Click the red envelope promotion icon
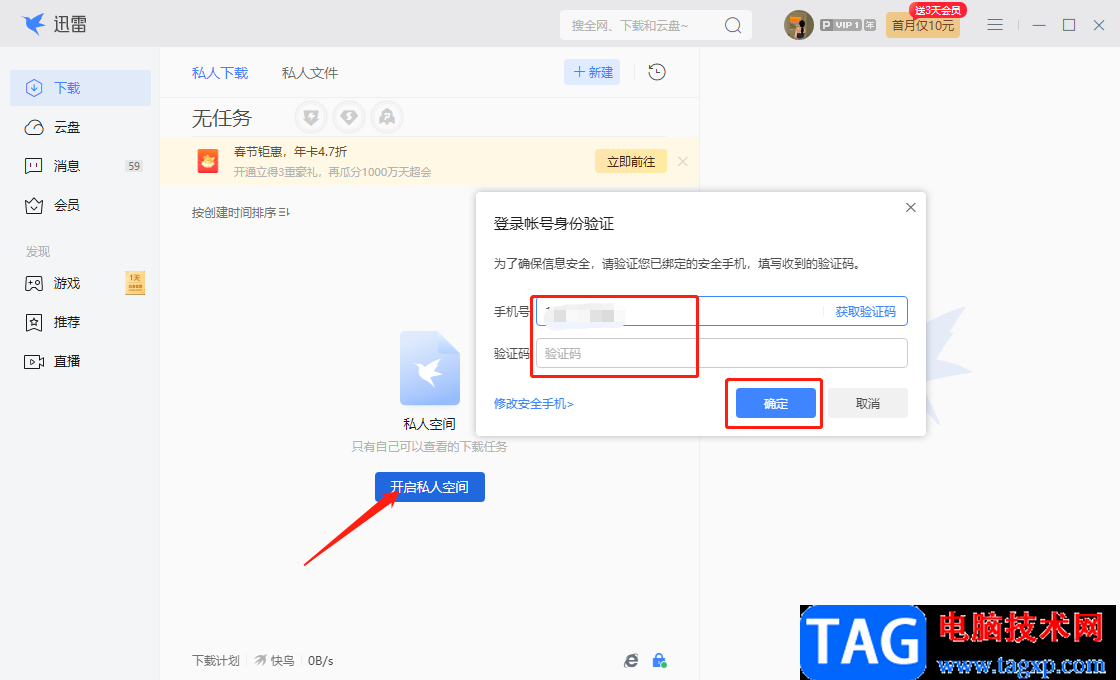This screenshot has width=1120, height=680. click(x=208, y=161)
